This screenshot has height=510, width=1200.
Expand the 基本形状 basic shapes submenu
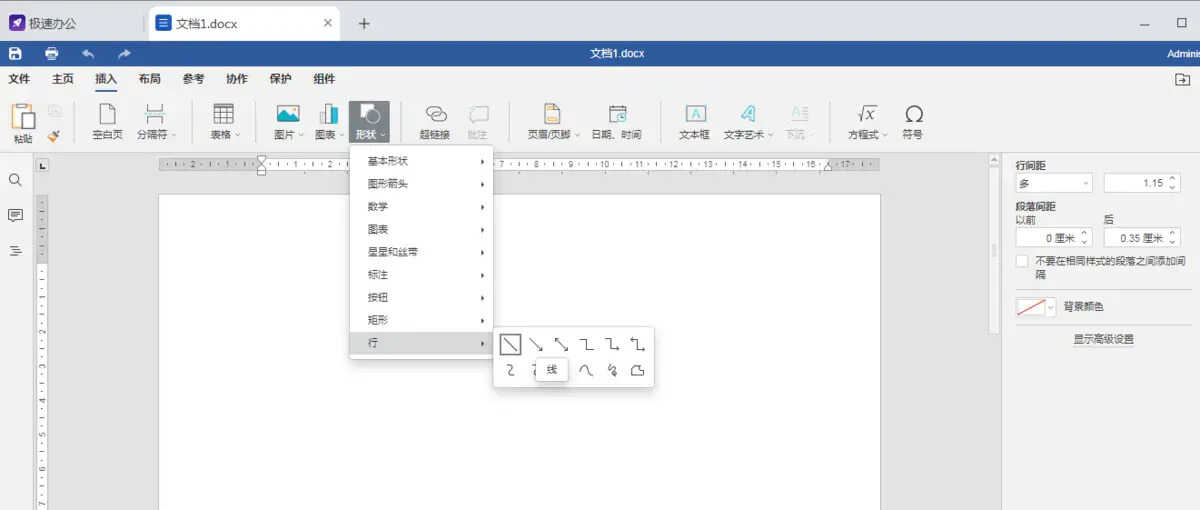point(421,161)
